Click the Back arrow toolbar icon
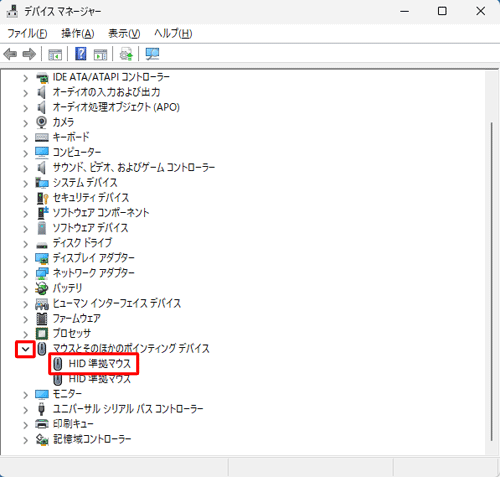Viewport: 500px width, 477px height. pyautogui.click(x=10, y=54)
